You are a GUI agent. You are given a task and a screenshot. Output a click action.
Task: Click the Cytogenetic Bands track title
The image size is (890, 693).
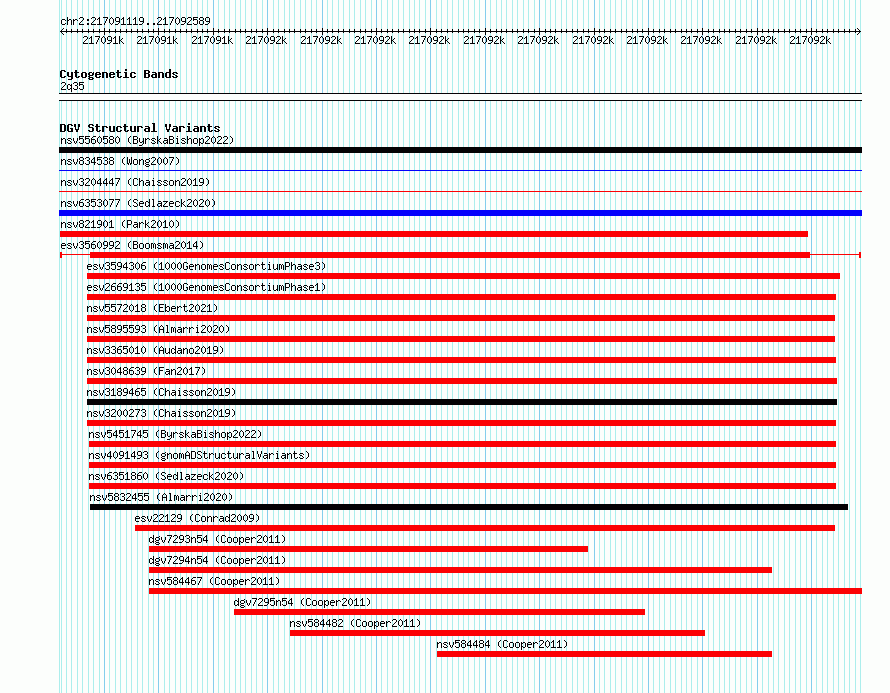click(119, 74)
